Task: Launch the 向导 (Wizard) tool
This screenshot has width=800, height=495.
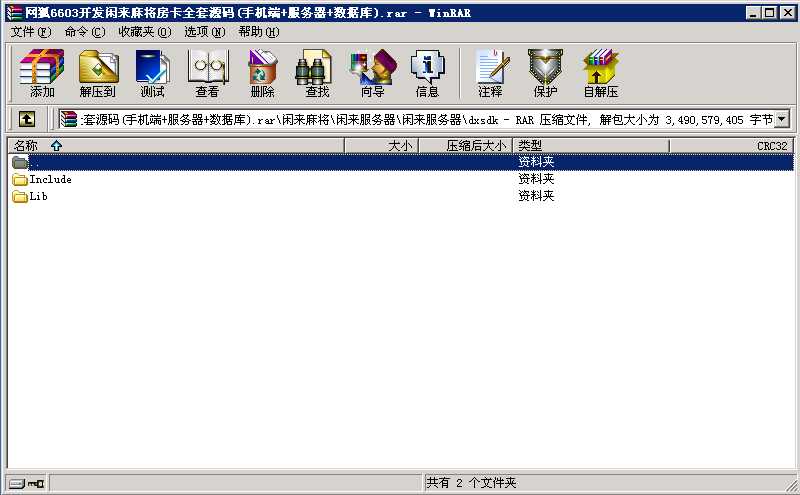Action: [x=372, y=73]
